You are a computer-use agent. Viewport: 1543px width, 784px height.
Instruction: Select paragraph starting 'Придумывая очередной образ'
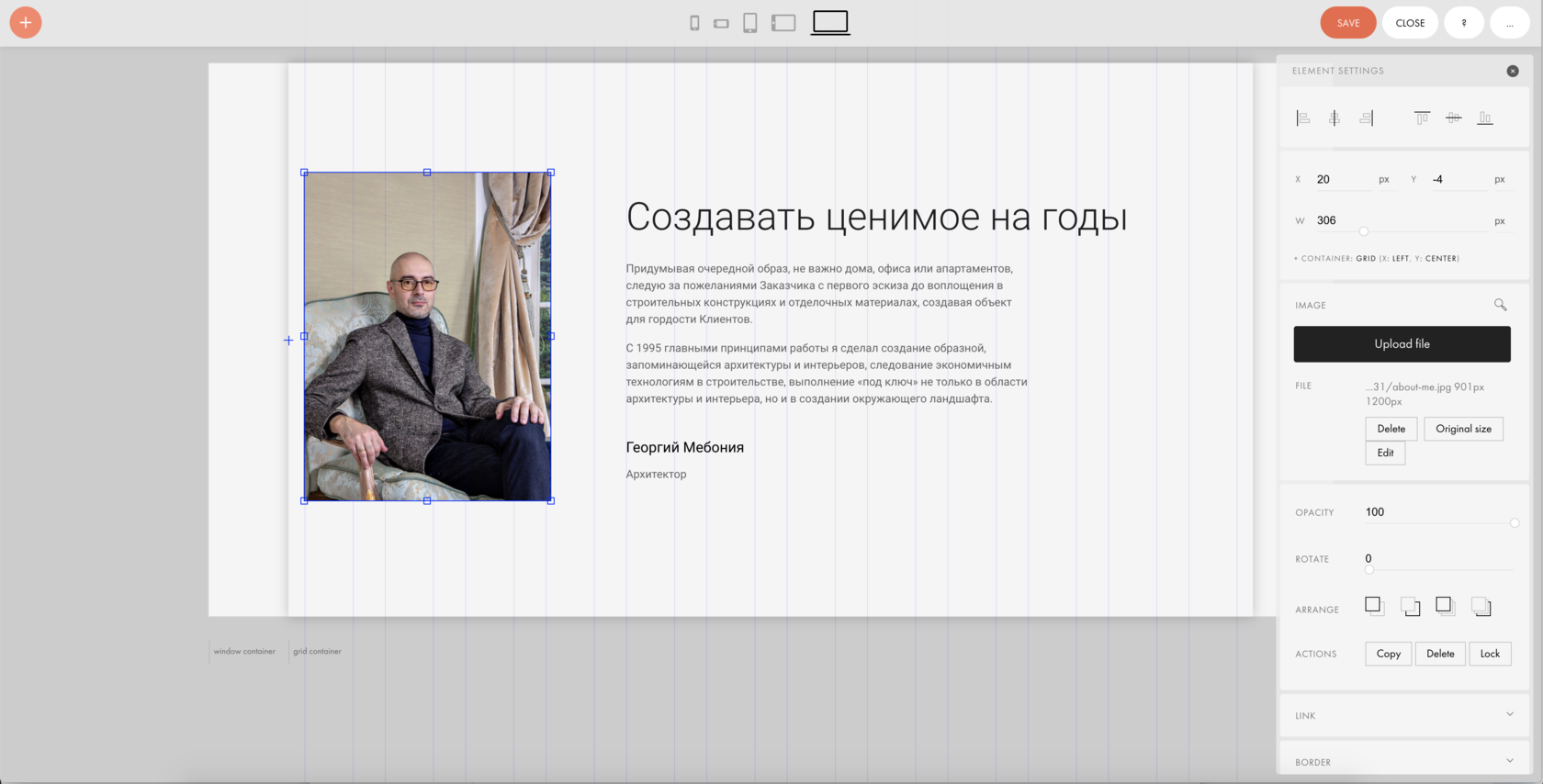point(819,294)
